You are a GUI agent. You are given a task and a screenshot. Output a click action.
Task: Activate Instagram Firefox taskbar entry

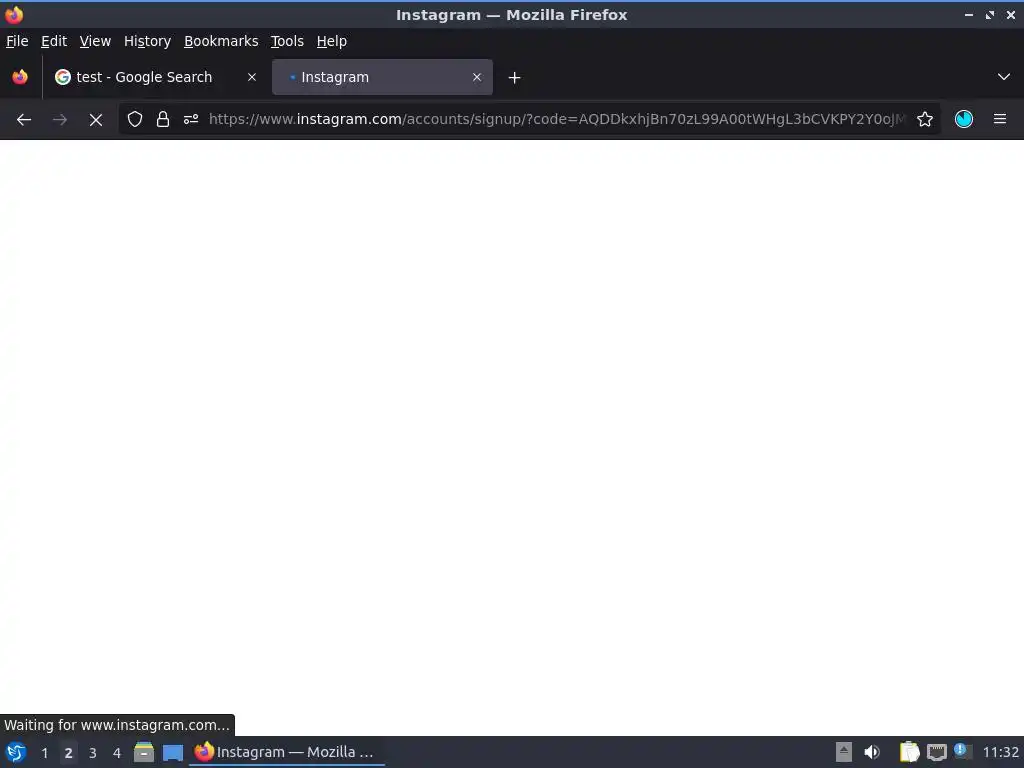tap(287, 752)
